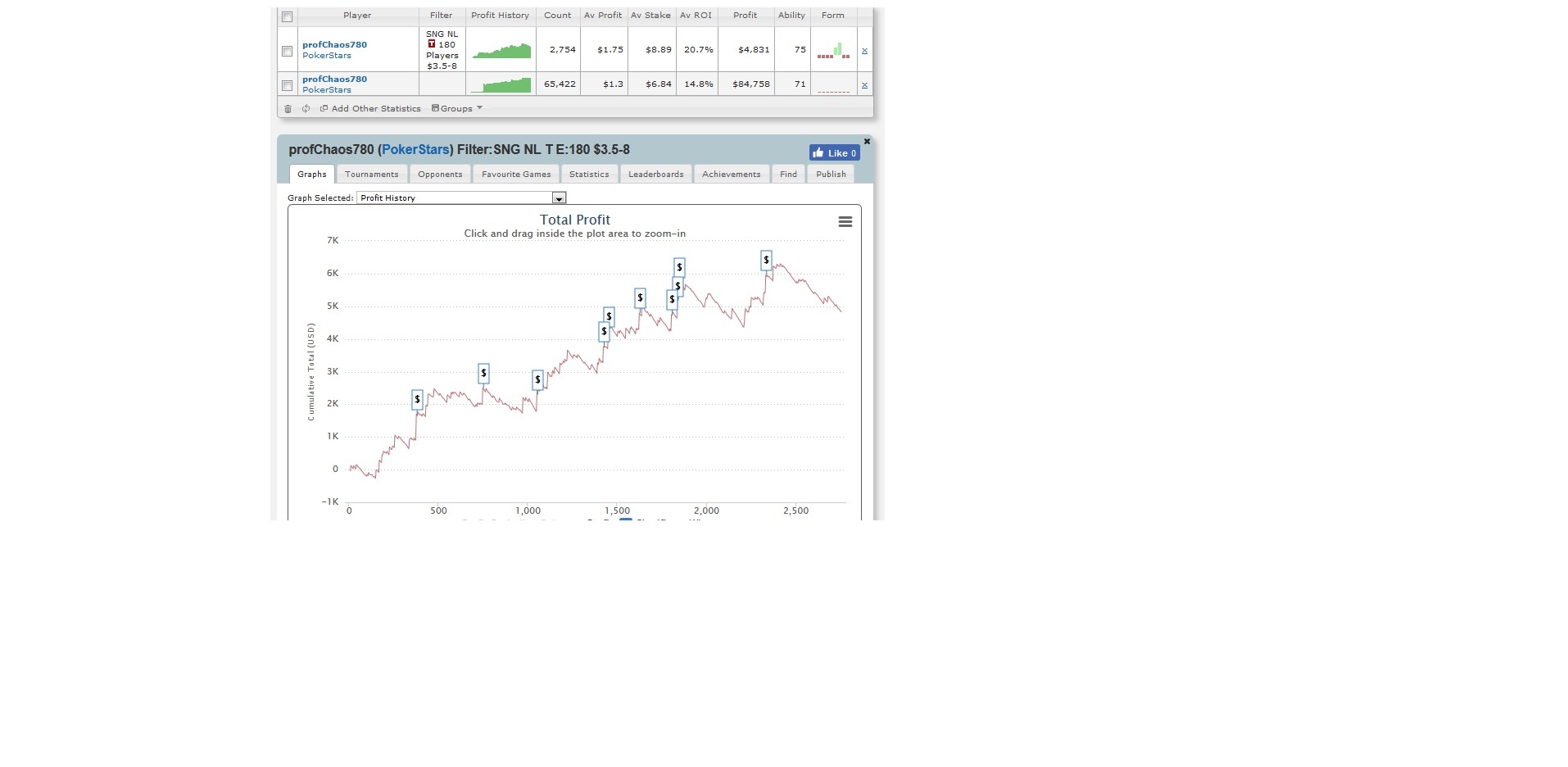This screenshot has height=767, width=1568.
Task: Tick the checkbox for the 65,422 count row
Action: click(287, 85)
